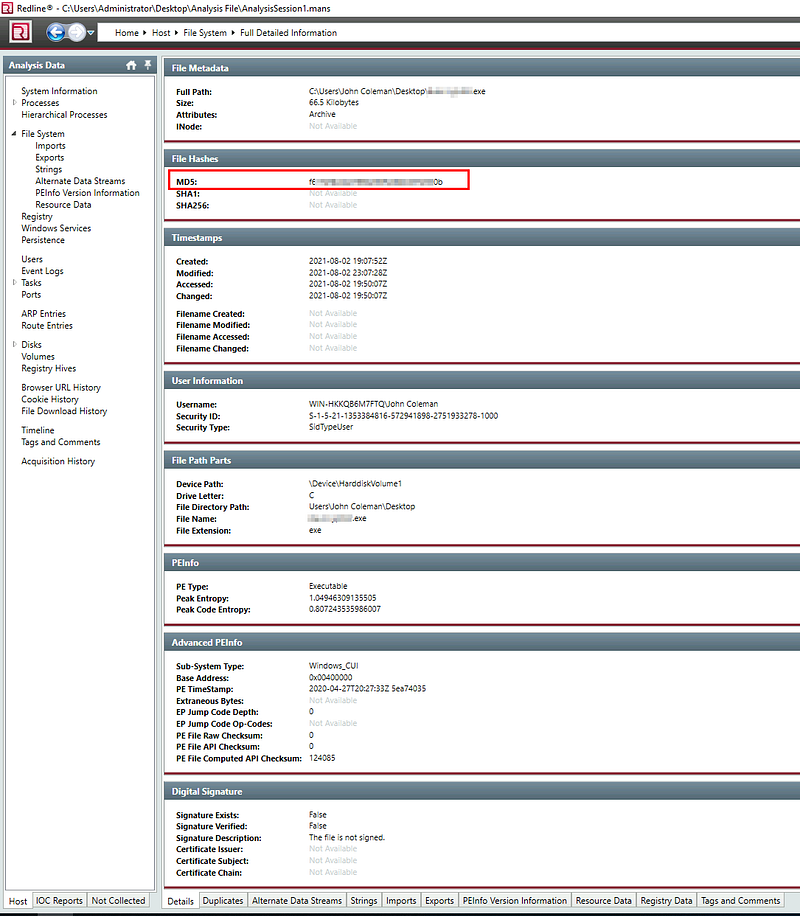Open Persistence in the tree
This screenshot has width=800, height=916.
[43, 240]
